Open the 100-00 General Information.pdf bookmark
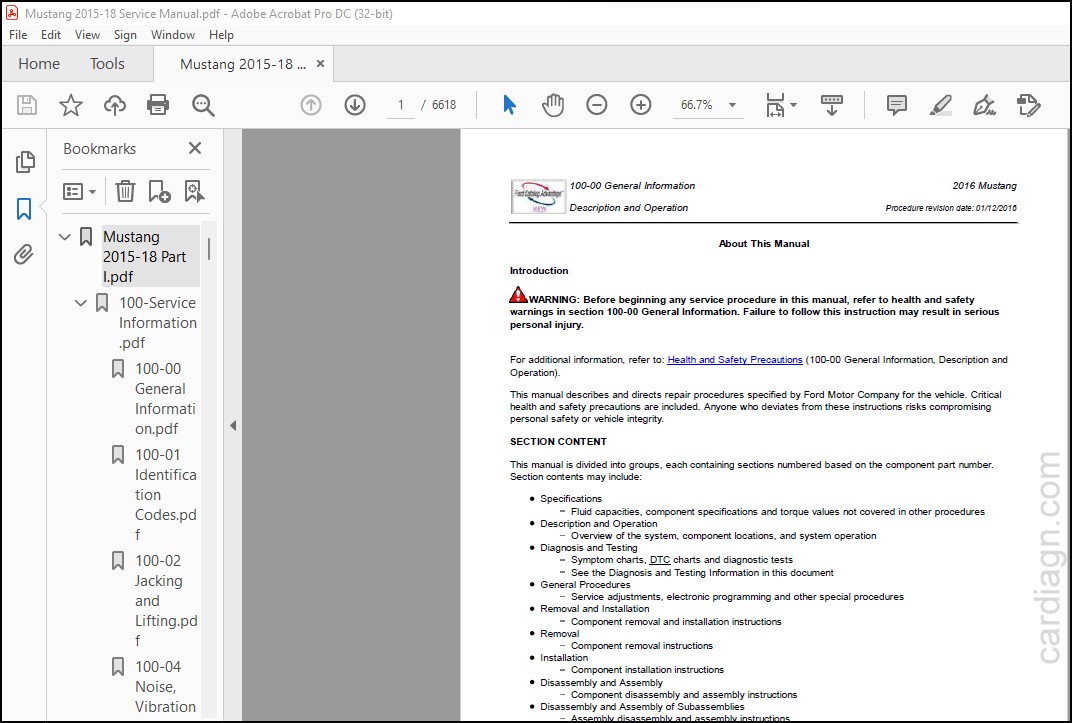This screenshot has height=723, width=1072. (165, 398)
